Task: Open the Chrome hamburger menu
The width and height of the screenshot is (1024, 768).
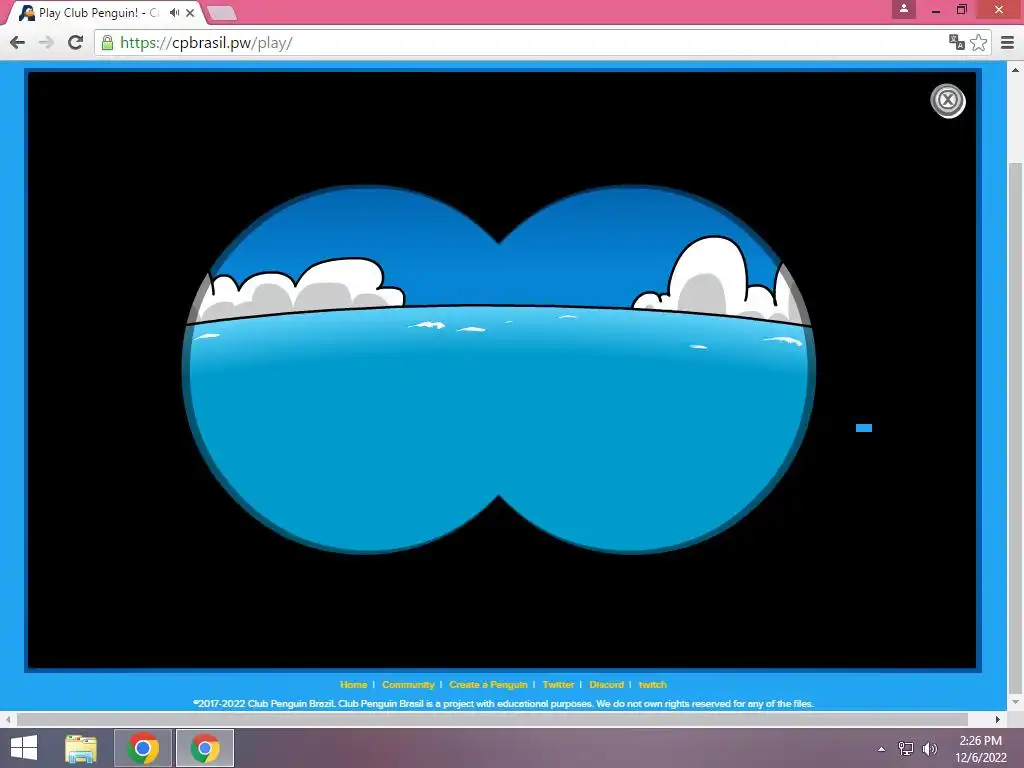Action: (1008, 42)
